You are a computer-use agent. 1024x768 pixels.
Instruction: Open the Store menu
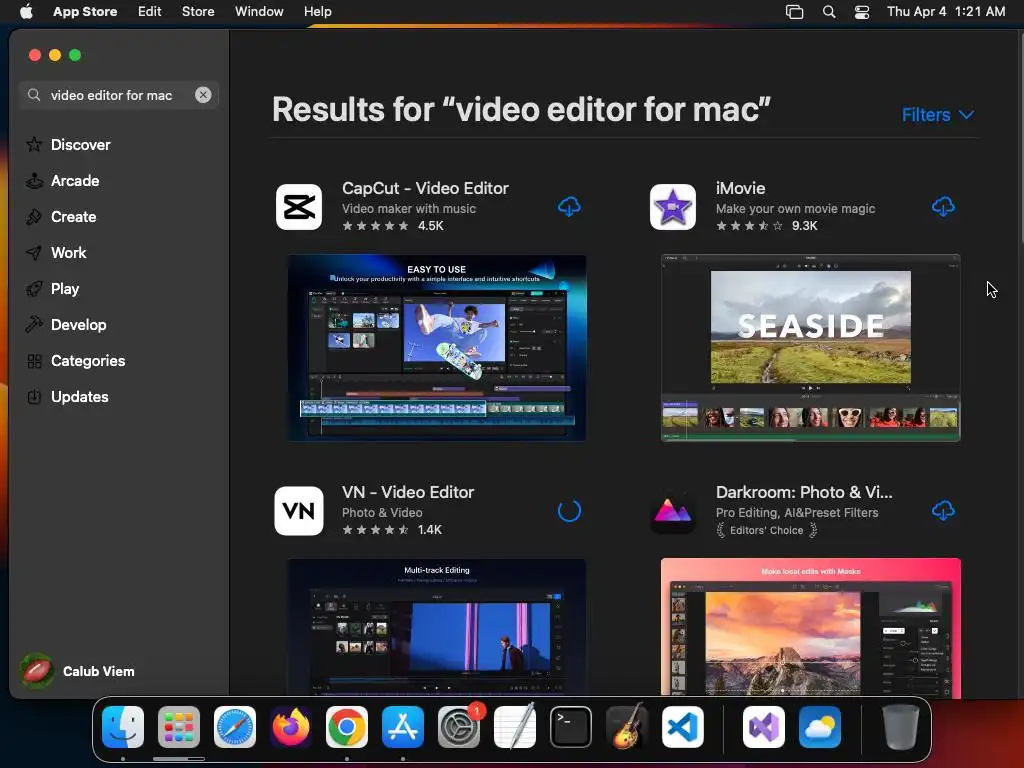[x=198, y=11]
